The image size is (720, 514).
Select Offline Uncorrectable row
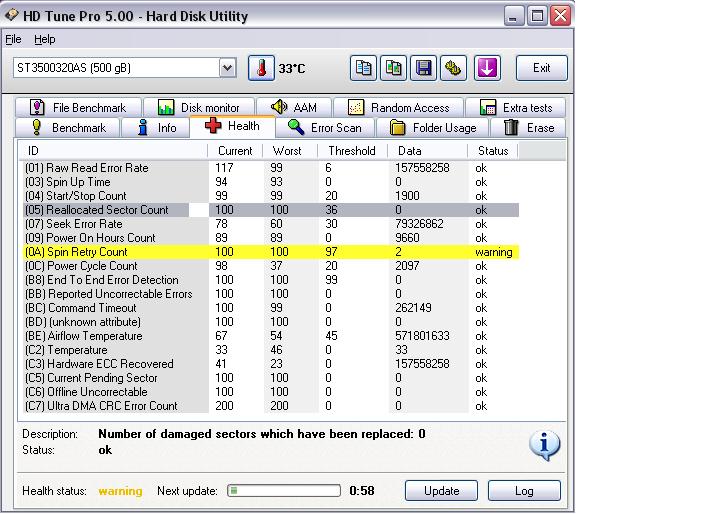[271, 392]
